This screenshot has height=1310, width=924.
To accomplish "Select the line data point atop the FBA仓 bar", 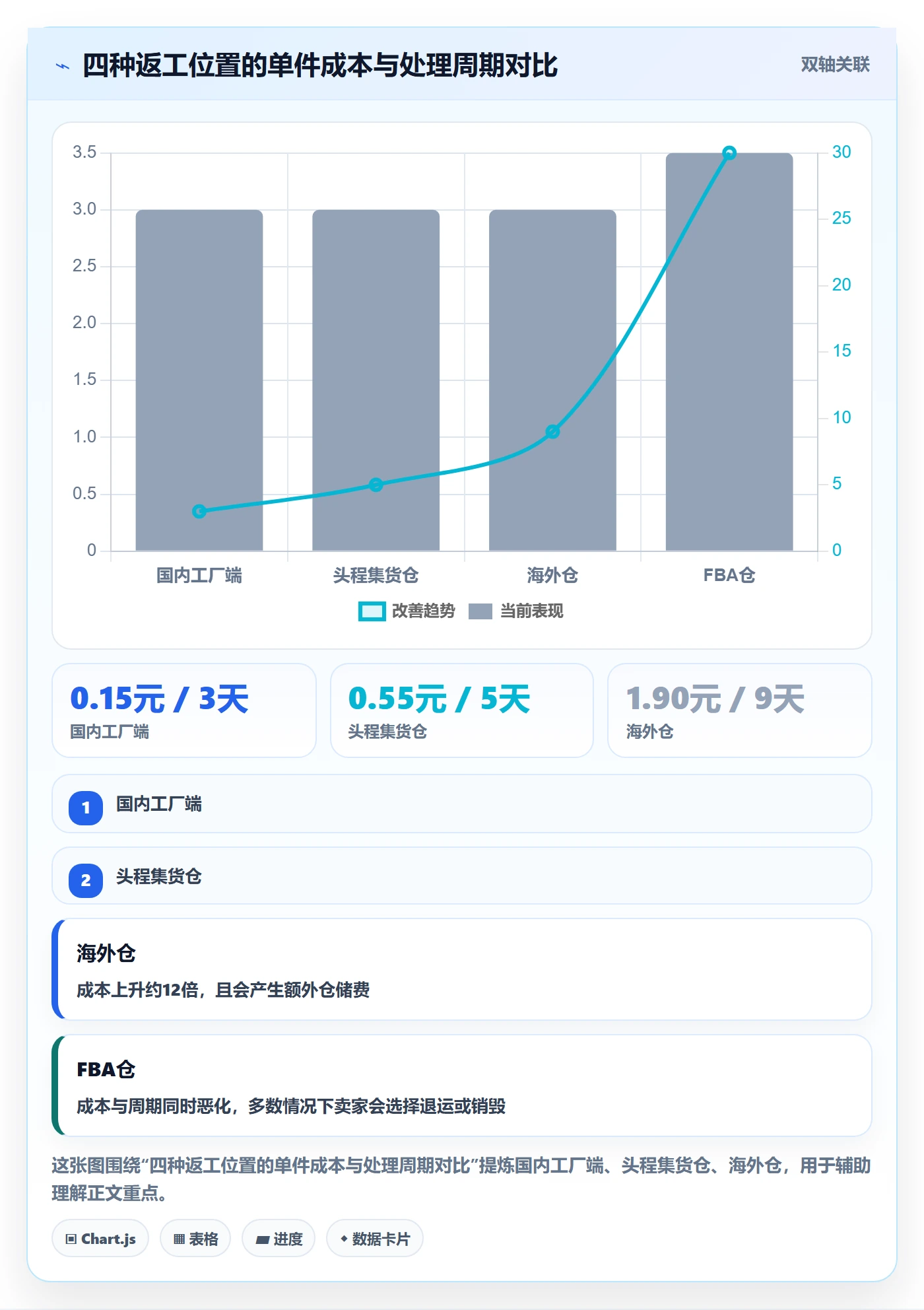I will coord(729,153).
